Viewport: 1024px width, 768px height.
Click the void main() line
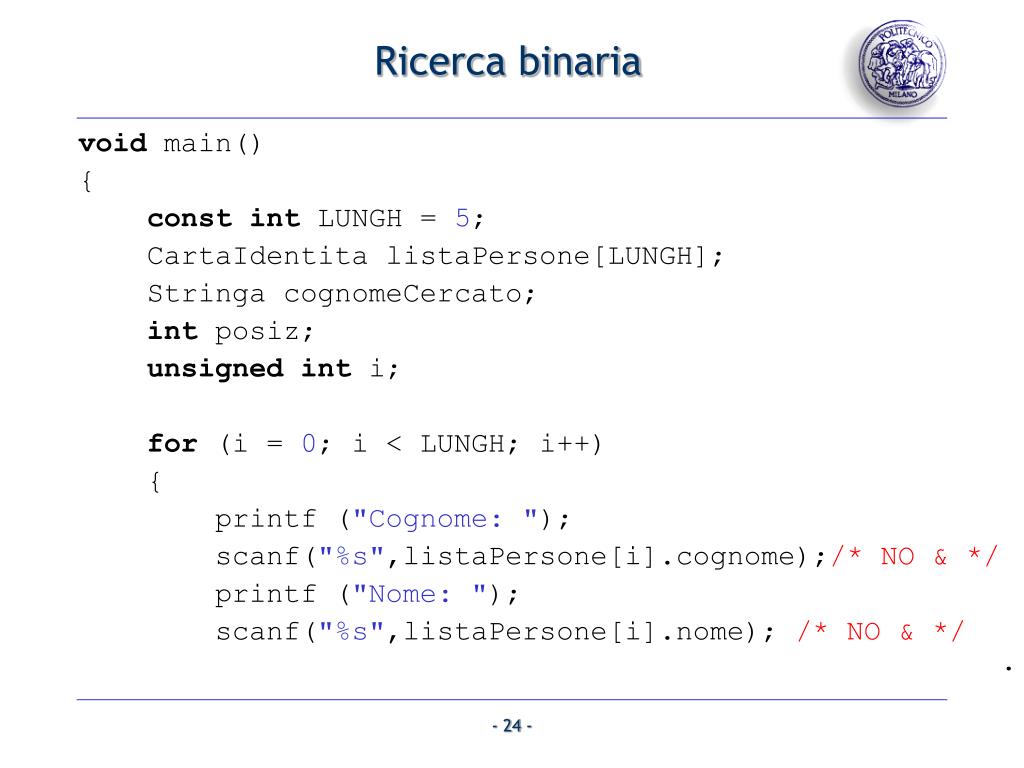[x=170, y=143]
